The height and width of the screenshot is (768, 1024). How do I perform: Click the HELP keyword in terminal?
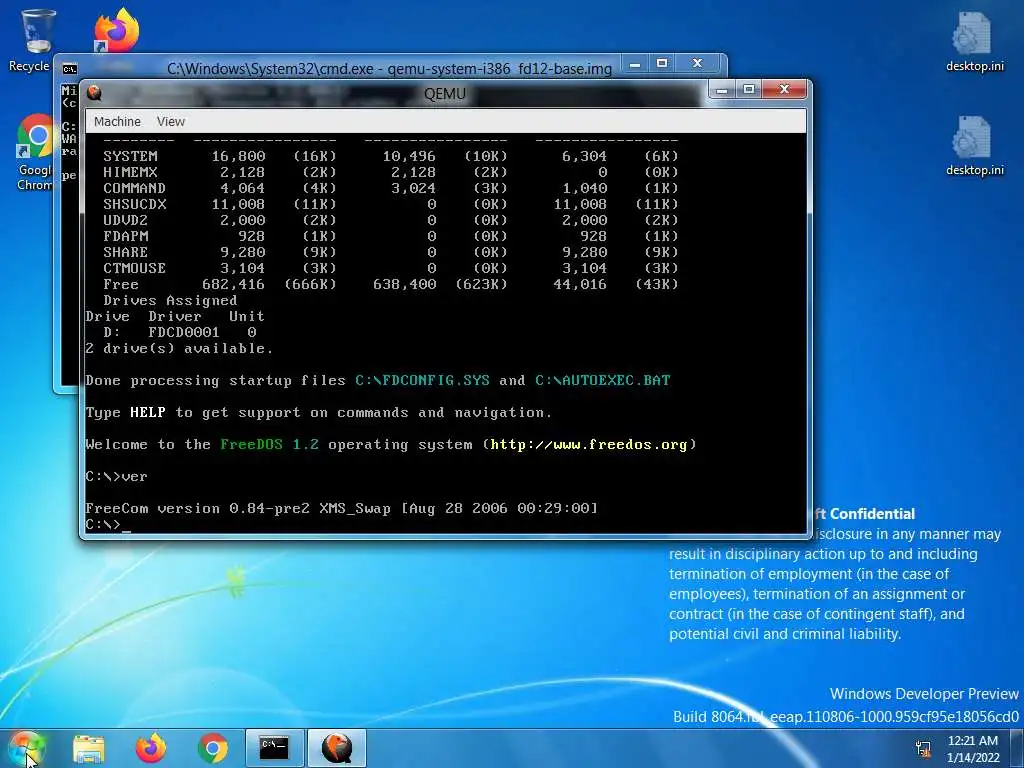pos(148,413)
